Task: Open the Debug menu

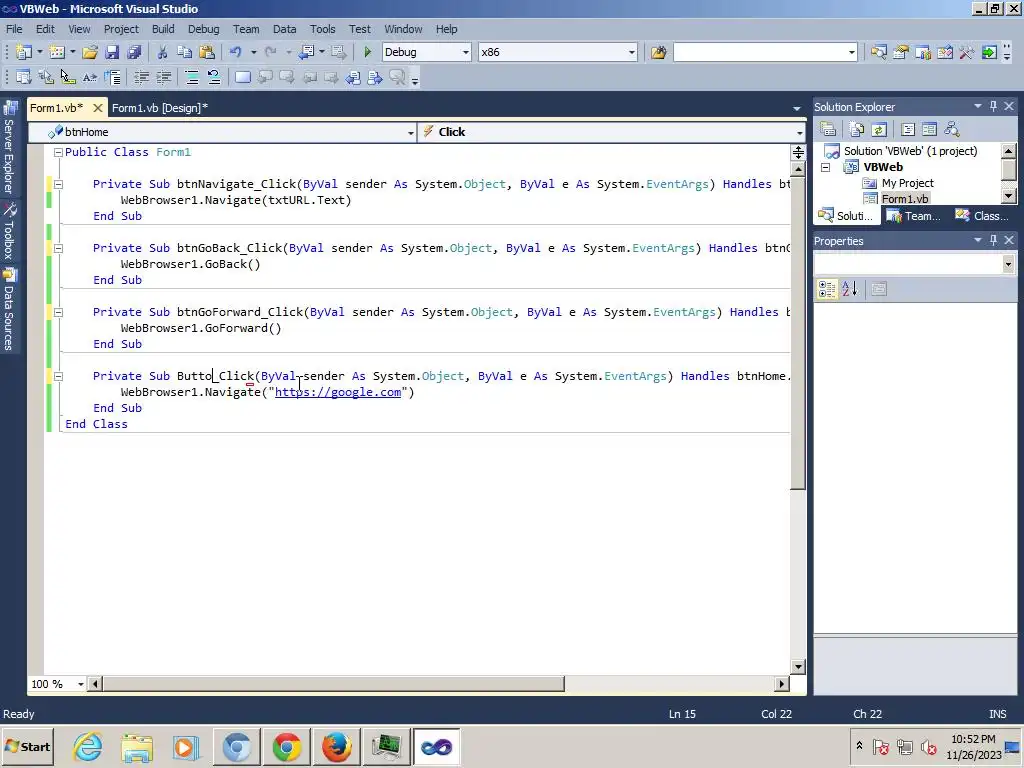Action: tap(203, 29)
